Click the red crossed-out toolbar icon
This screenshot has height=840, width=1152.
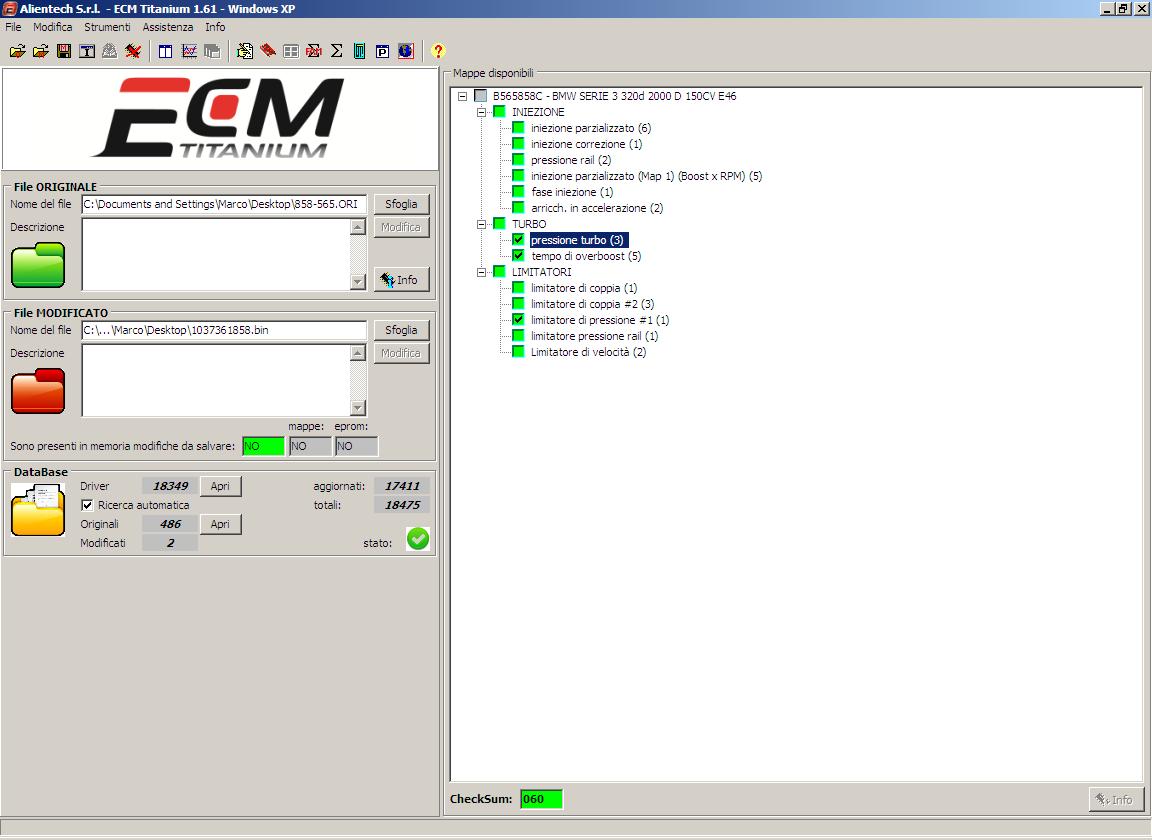[133, 51]
